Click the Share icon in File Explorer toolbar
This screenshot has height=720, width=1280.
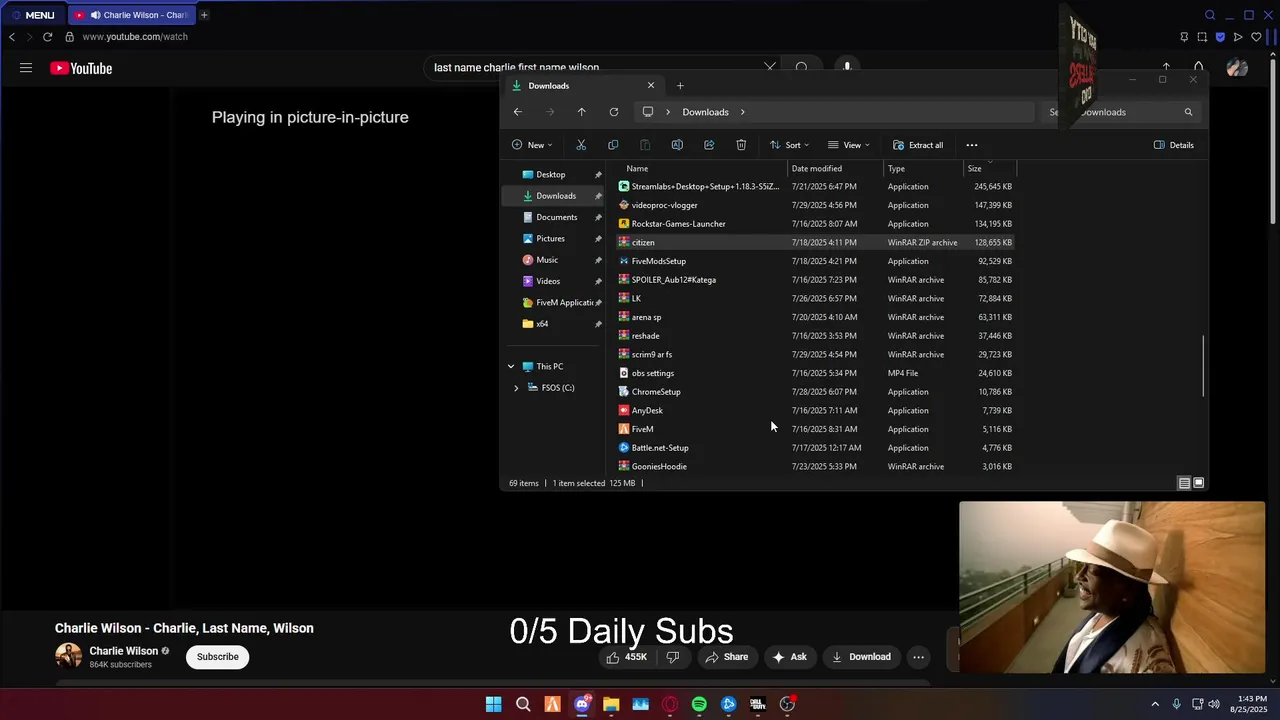[x=709, y=145]
